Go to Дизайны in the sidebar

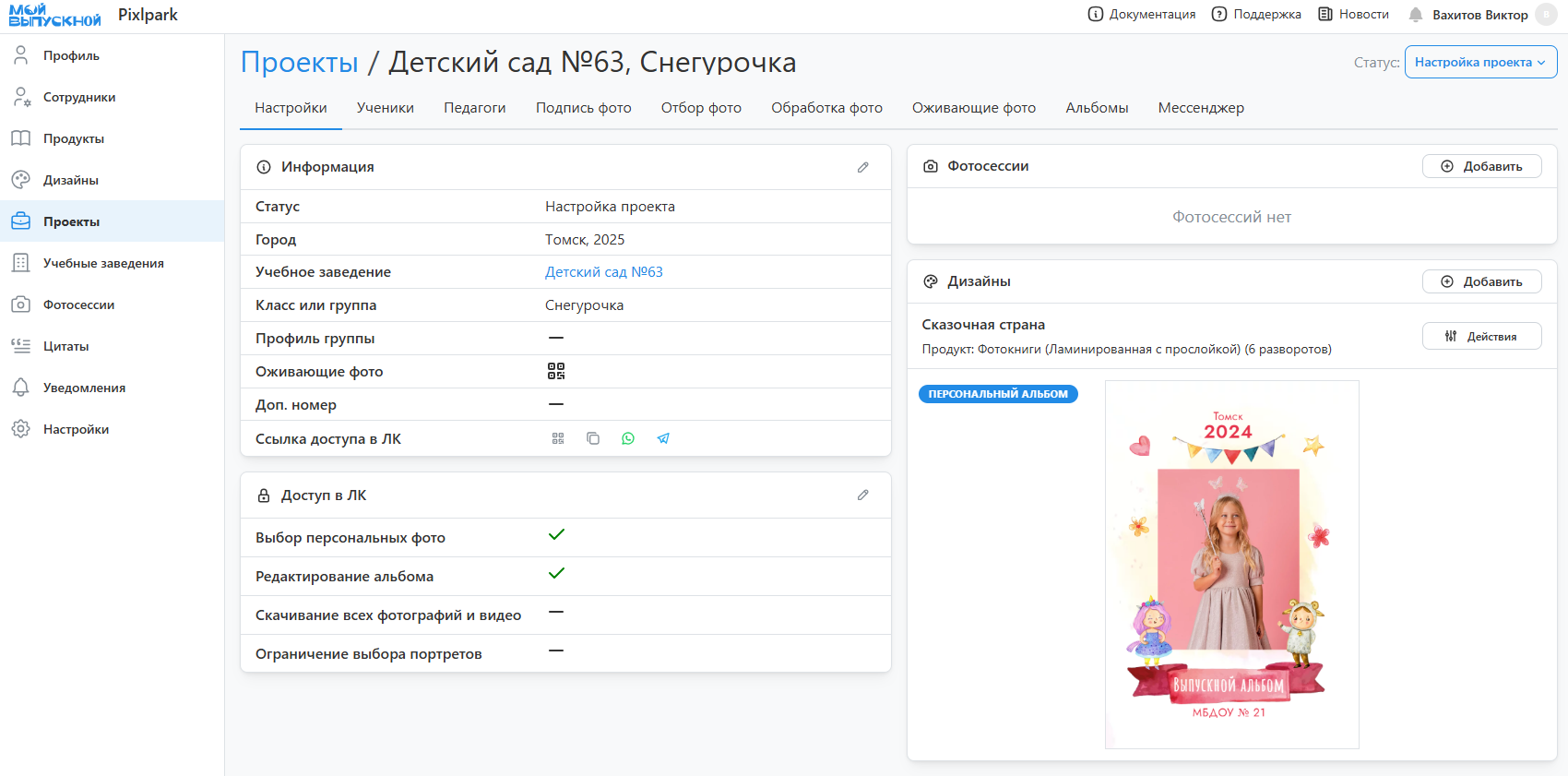click(x=71, y=180)
